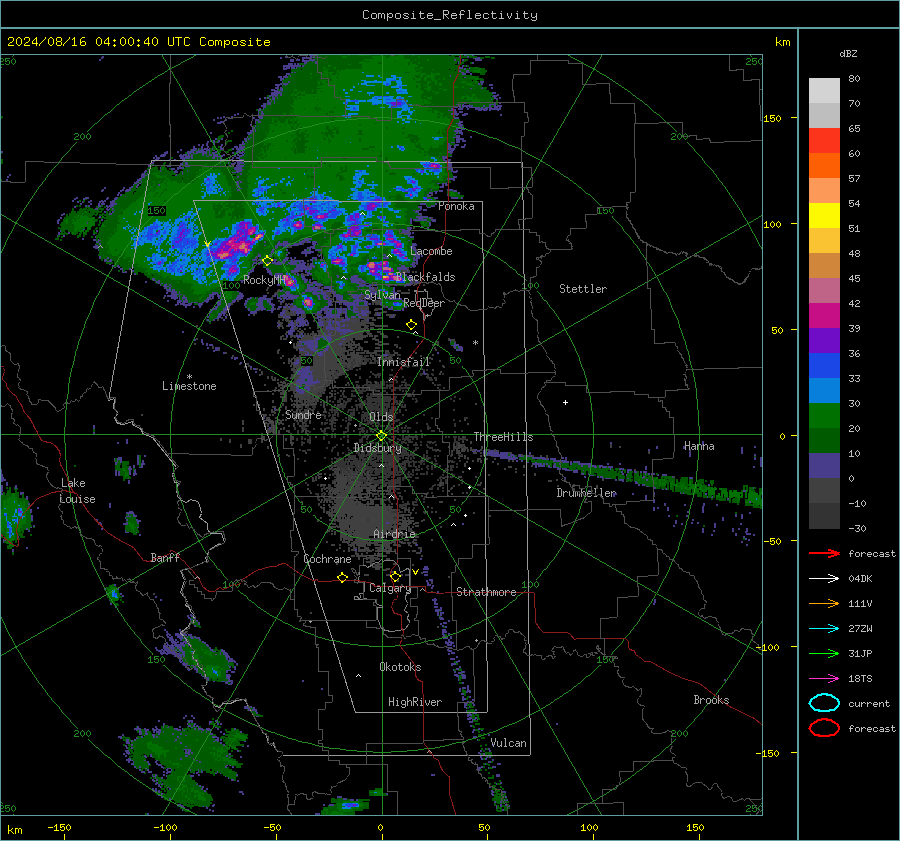Click the Calgary city label
This screenshot has width=900, height=841.
pyautogui.click(x=390, y=588)
